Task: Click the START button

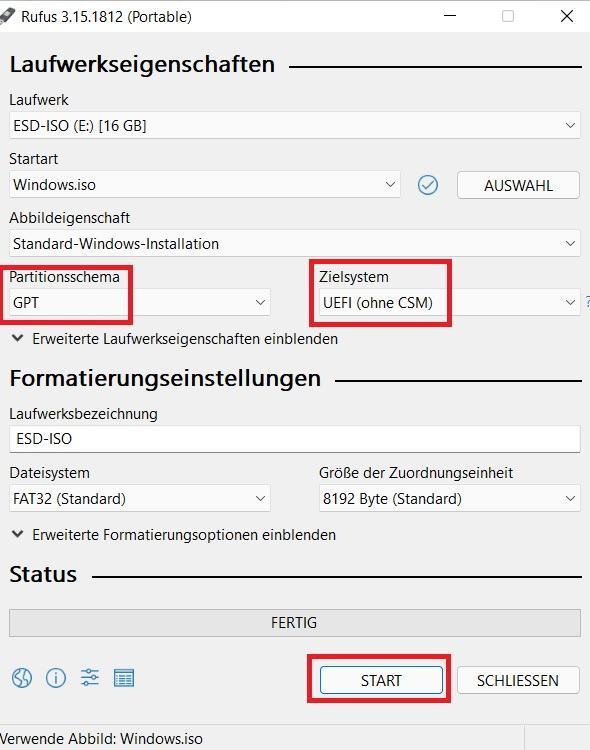Action: (381, 680)
